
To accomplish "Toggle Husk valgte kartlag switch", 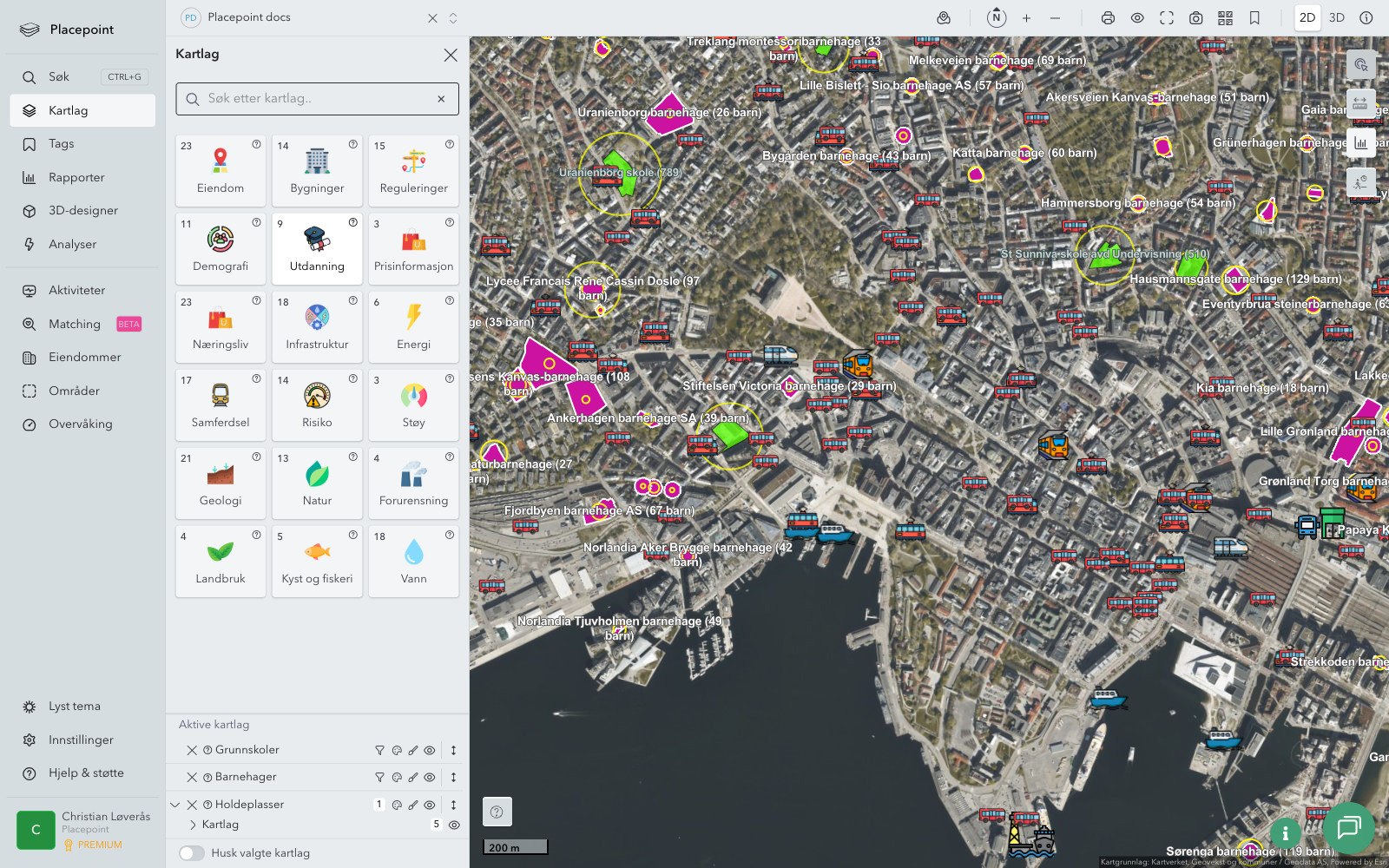I will pos(192,853).
